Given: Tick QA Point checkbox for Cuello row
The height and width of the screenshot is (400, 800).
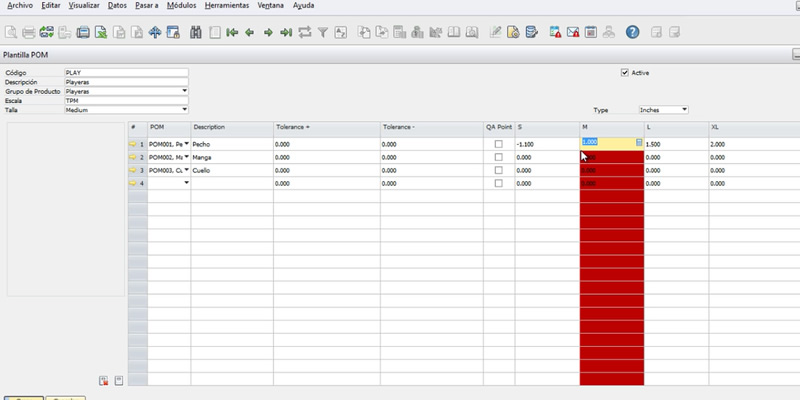Looking at the screenshot, I should pos(498,171).
